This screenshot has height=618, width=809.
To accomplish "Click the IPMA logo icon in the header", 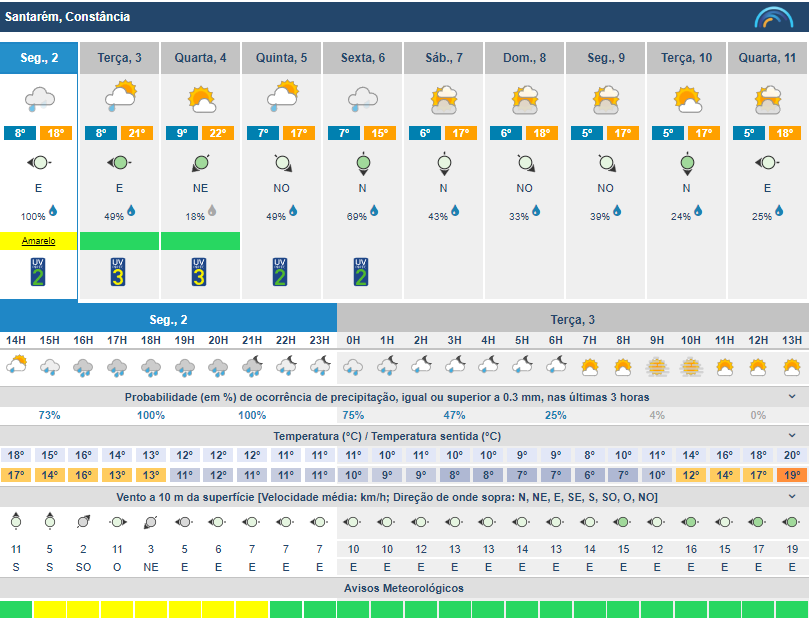I will pos(773,18).
